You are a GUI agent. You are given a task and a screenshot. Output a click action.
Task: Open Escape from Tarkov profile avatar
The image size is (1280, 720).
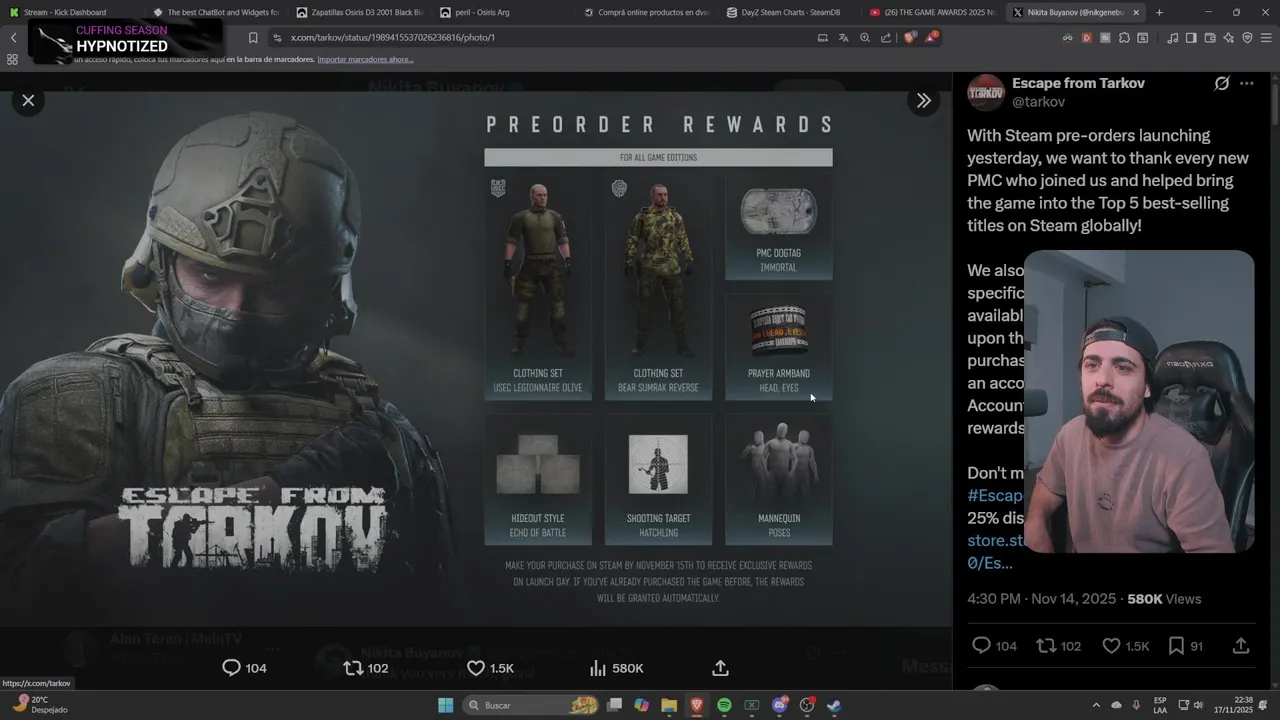tap(986, 92)
